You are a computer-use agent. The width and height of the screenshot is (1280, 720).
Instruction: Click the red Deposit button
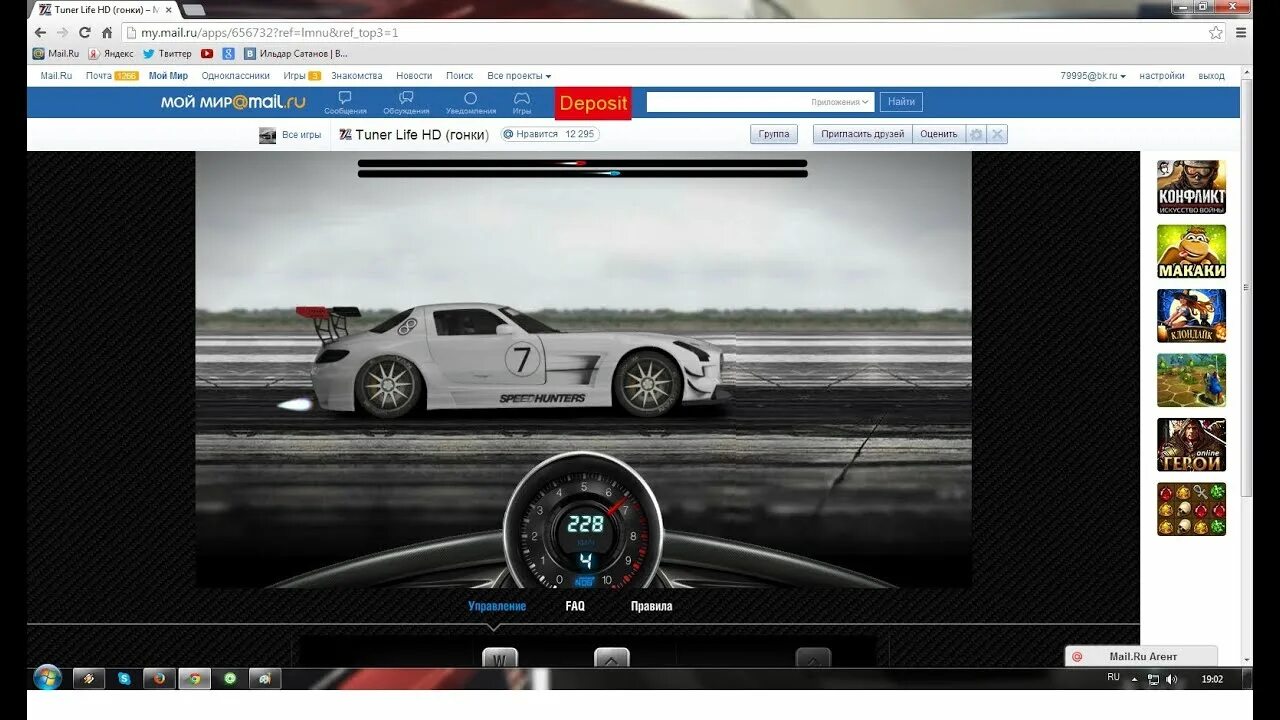tap(593, 103)
